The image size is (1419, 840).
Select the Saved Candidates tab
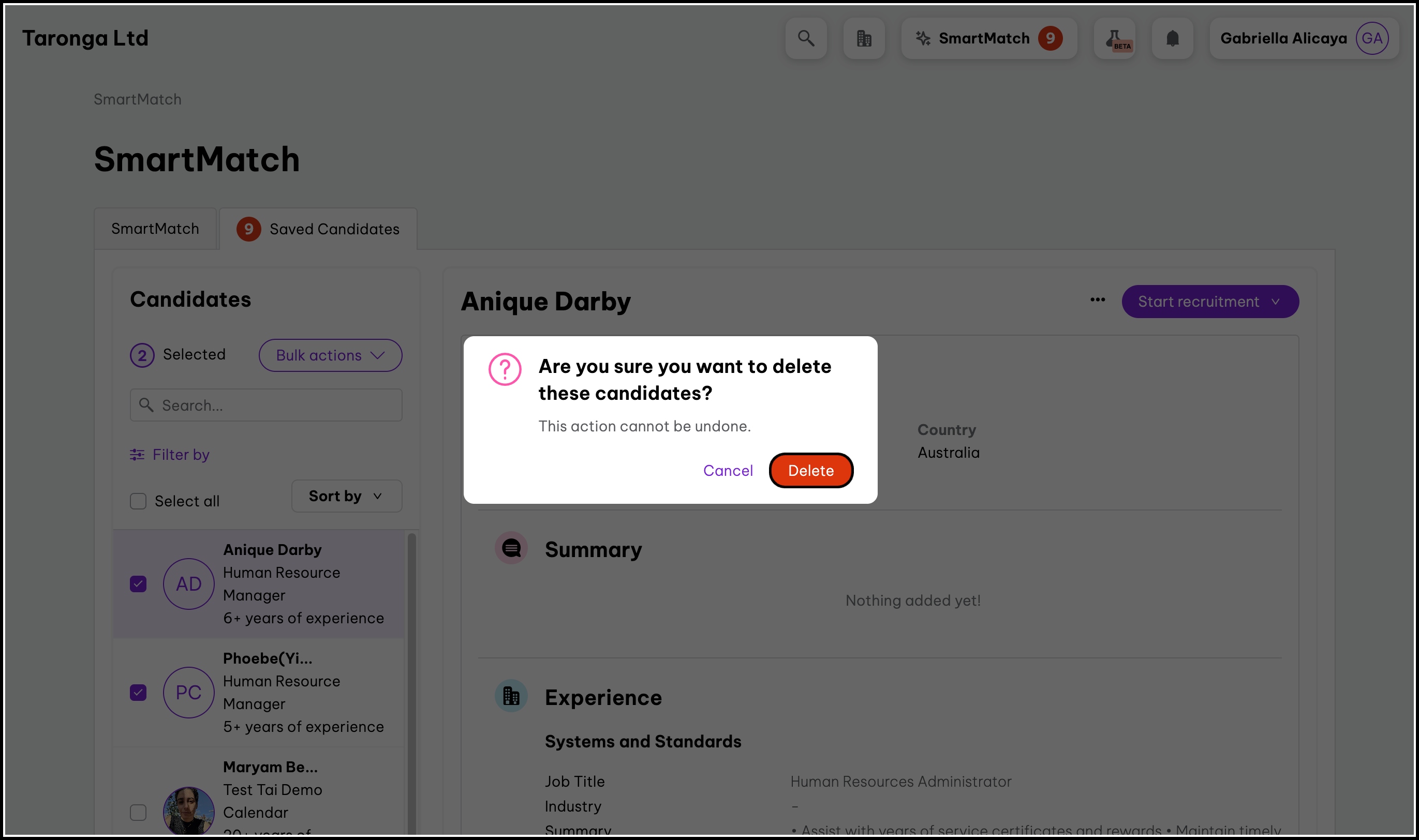click(x=318, y=229)
